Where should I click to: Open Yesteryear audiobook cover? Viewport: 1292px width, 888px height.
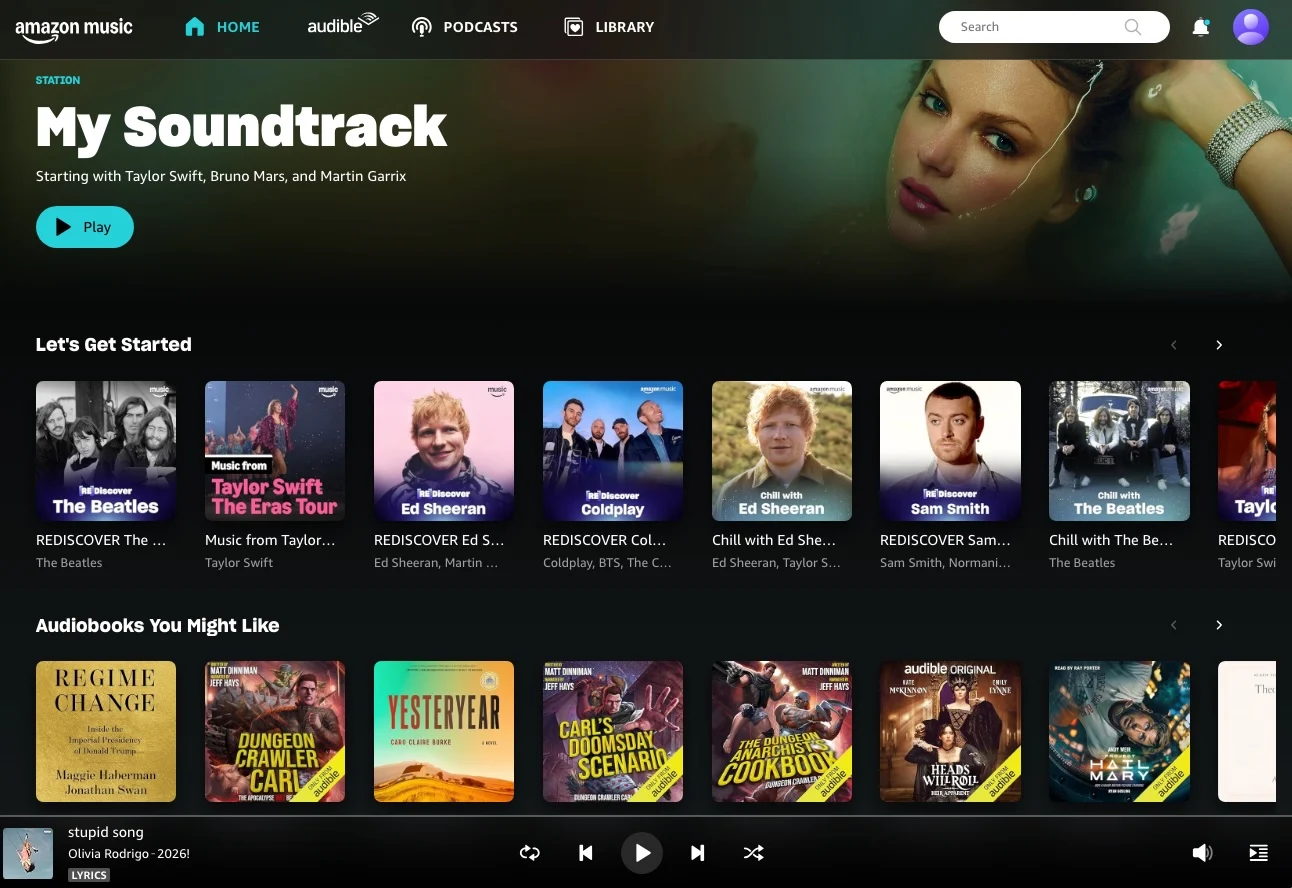tap(444, 731)
